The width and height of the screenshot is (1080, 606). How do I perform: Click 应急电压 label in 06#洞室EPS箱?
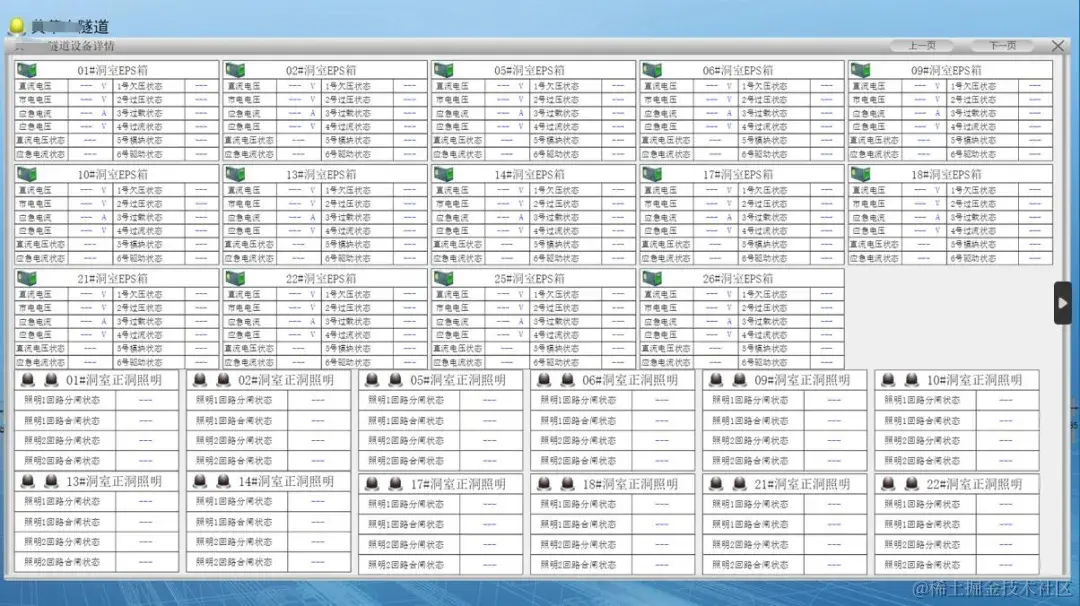661,127
